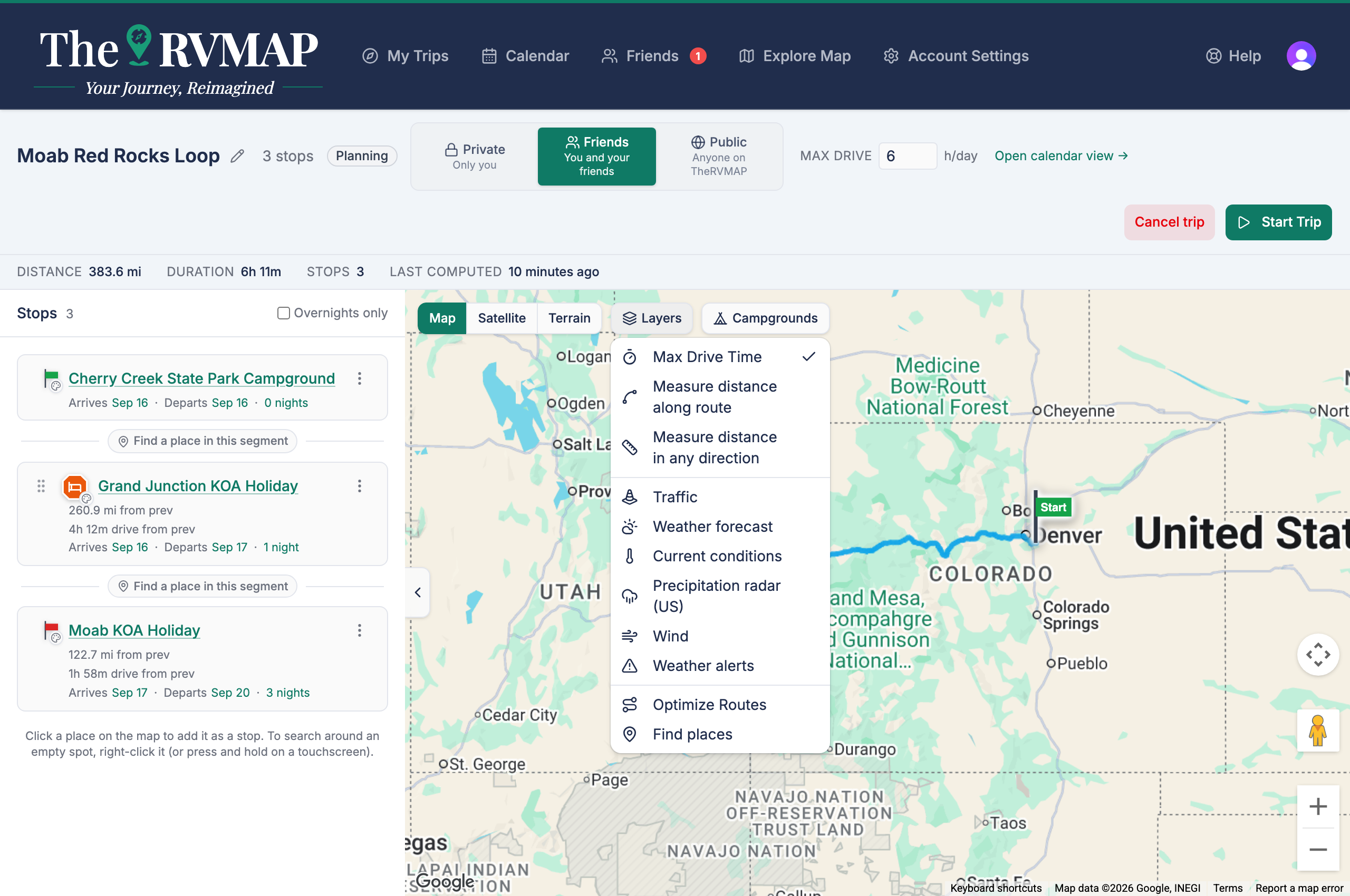Find a place after Grand Junction stop
Image resolution: width=1350 pixels, height=896 pixels.
[202, 586]
